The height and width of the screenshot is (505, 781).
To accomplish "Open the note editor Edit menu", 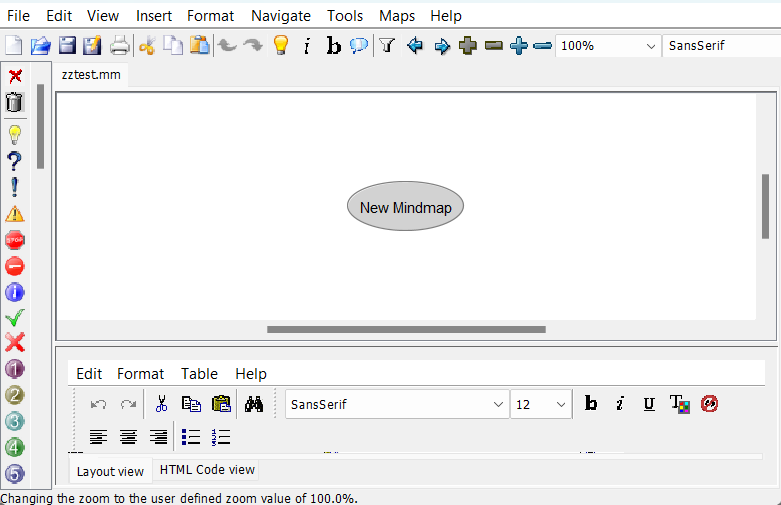I will coord(89,374).
